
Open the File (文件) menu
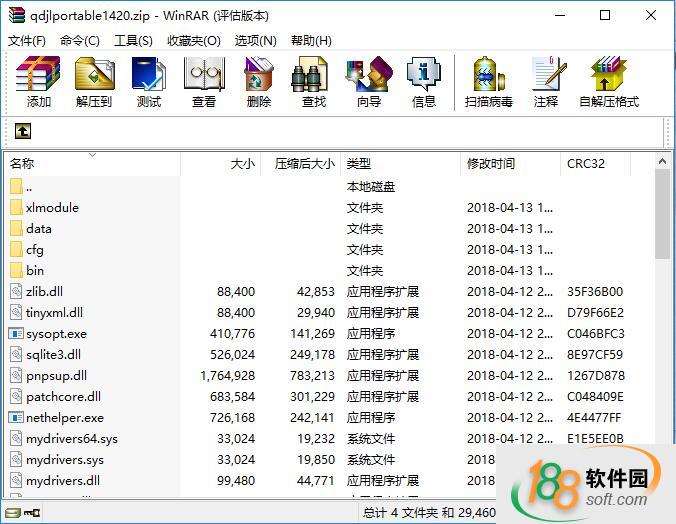[27, 41]
